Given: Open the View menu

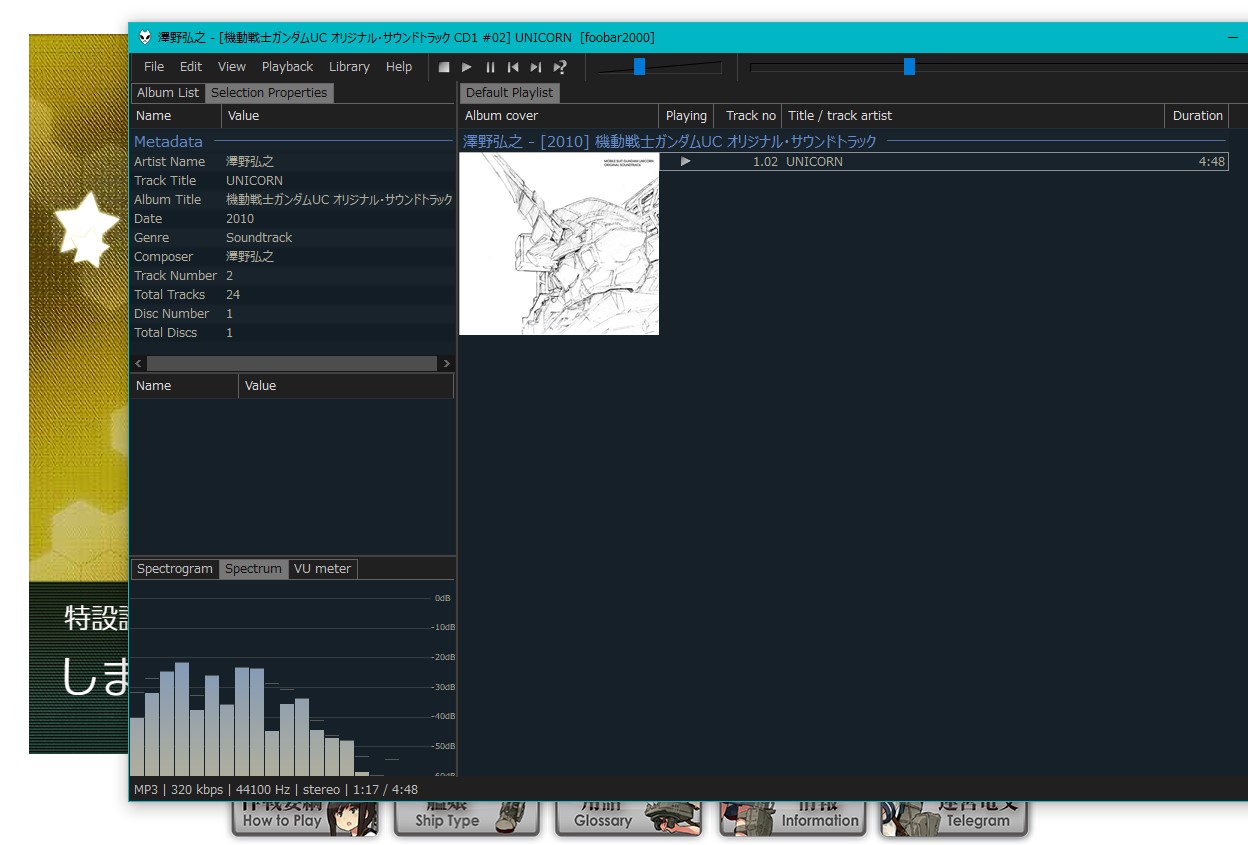Looking at the screenshot, I should click(x=232, y=67).
